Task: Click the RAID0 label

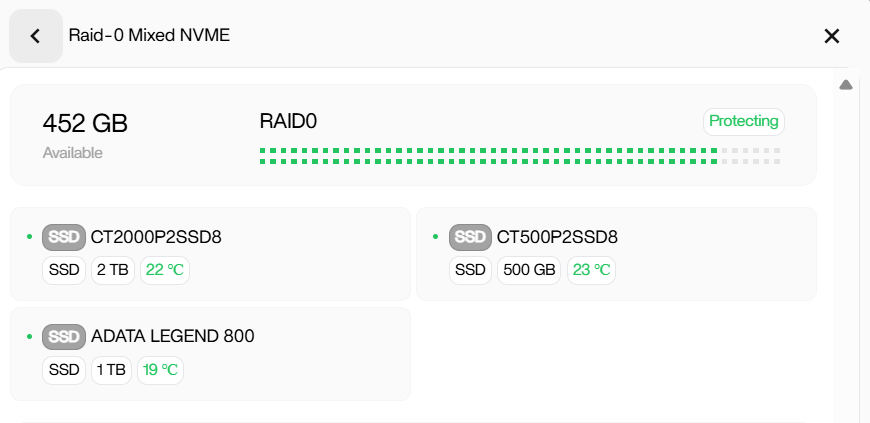Action: (x=288, y=121)
